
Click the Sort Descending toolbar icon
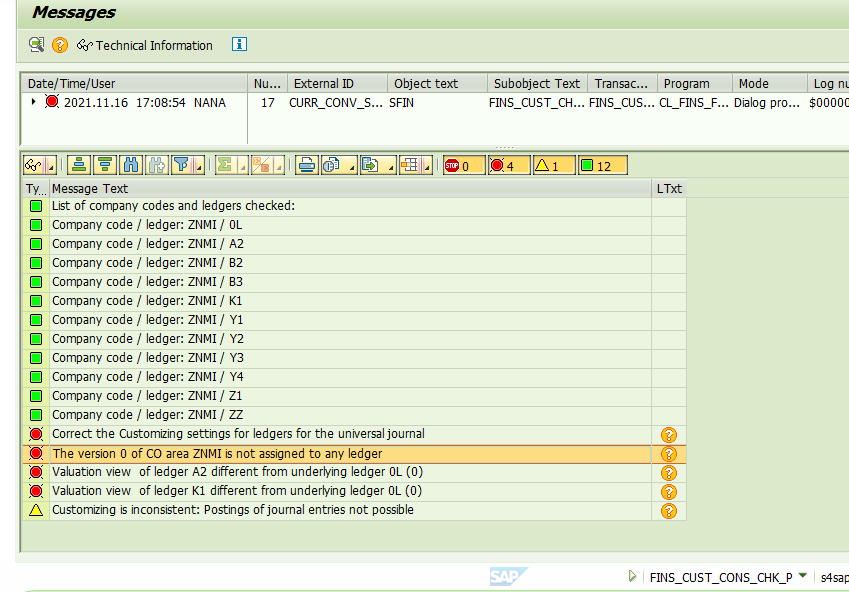coord(104,165)
